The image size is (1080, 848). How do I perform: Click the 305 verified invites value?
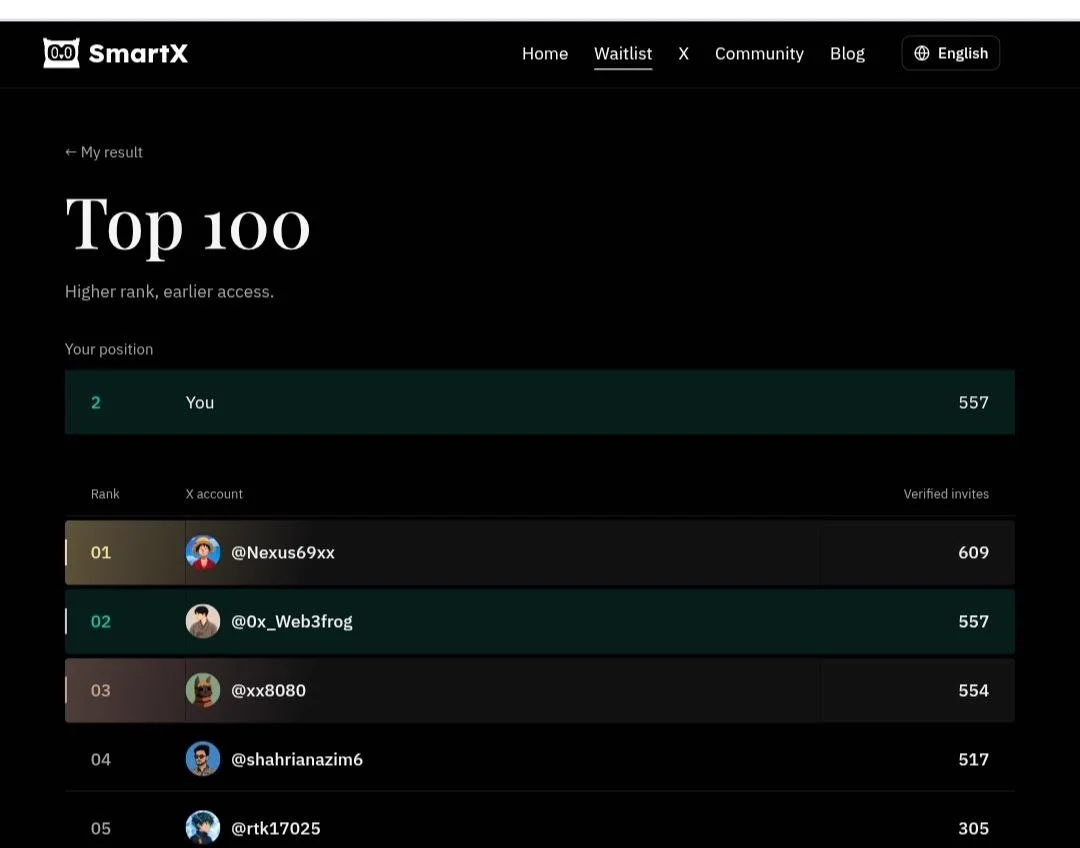tap(973, 828)
